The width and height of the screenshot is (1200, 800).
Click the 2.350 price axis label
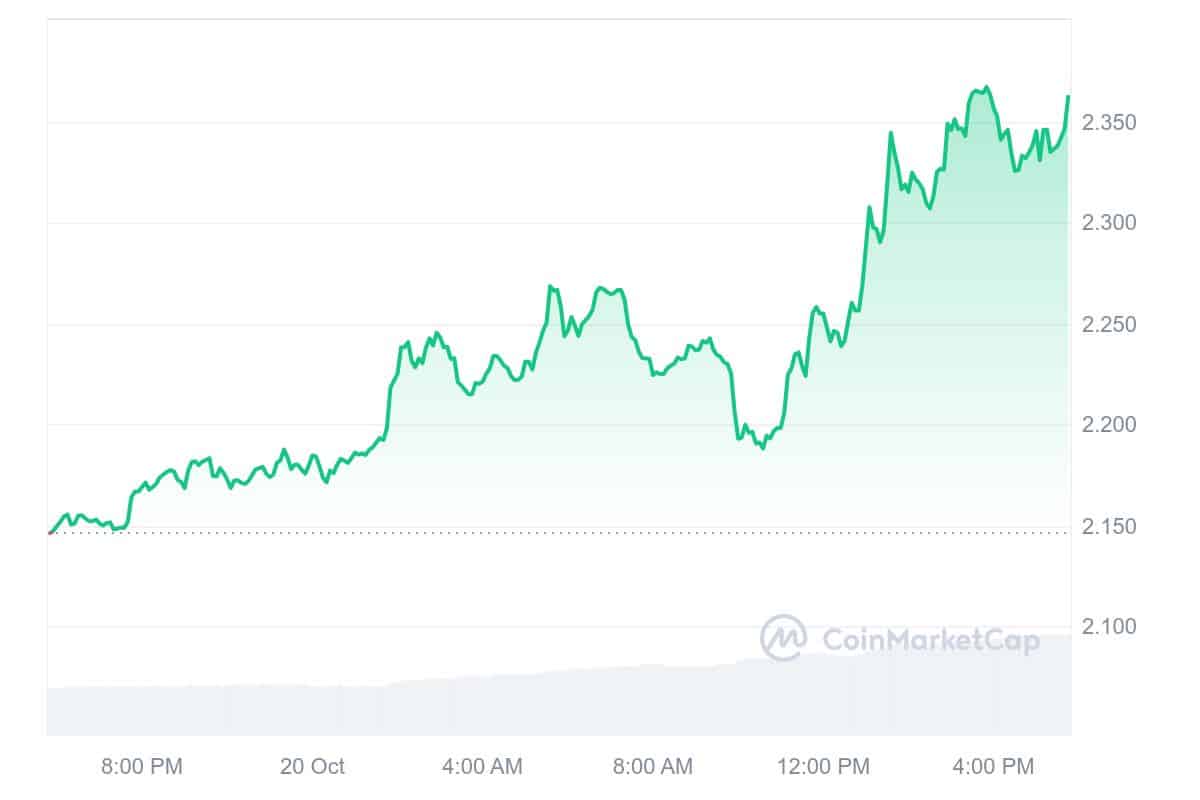pos(1108,123)
